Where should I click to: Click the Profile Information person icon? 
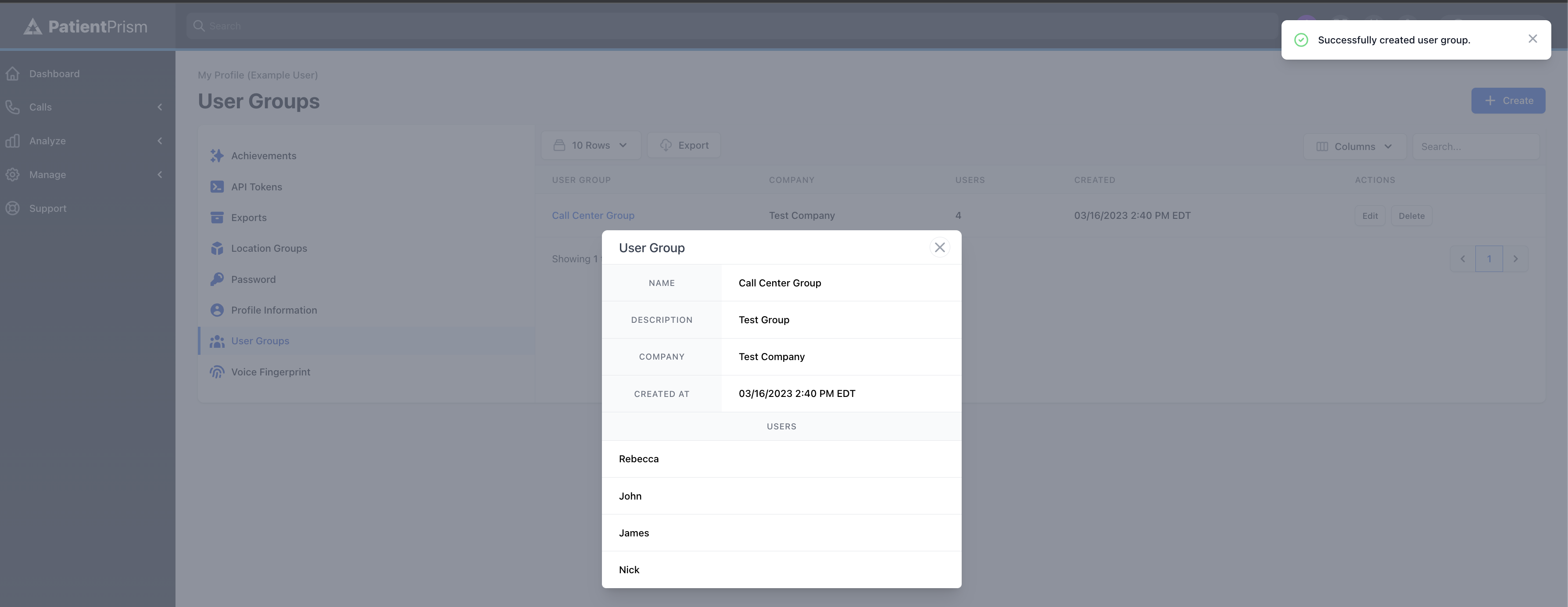217,310
